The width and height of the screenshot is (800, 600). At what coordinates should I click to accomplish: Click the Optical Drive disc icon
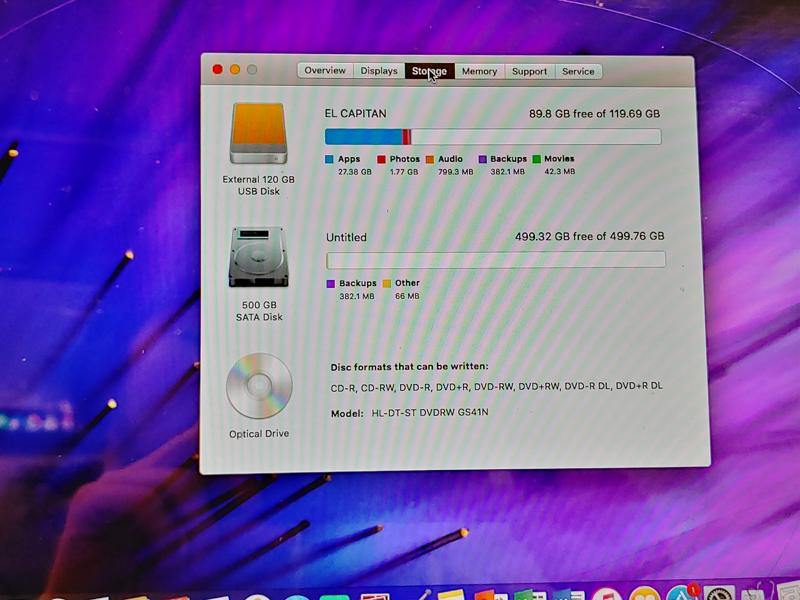[x=259, y=386]
